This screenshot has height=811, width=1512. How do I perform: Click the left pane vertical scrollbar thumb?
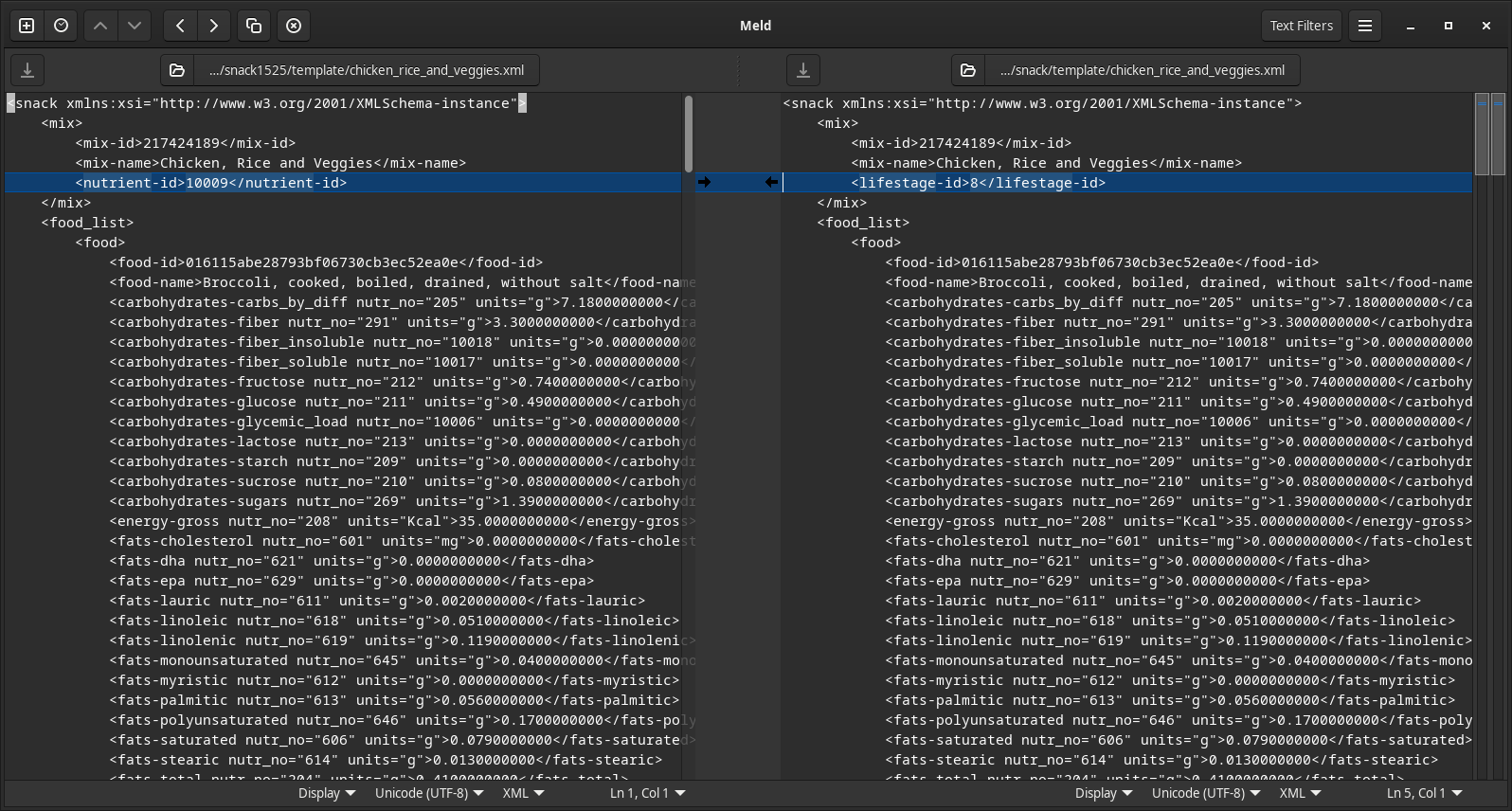click(x=689, y=134)
